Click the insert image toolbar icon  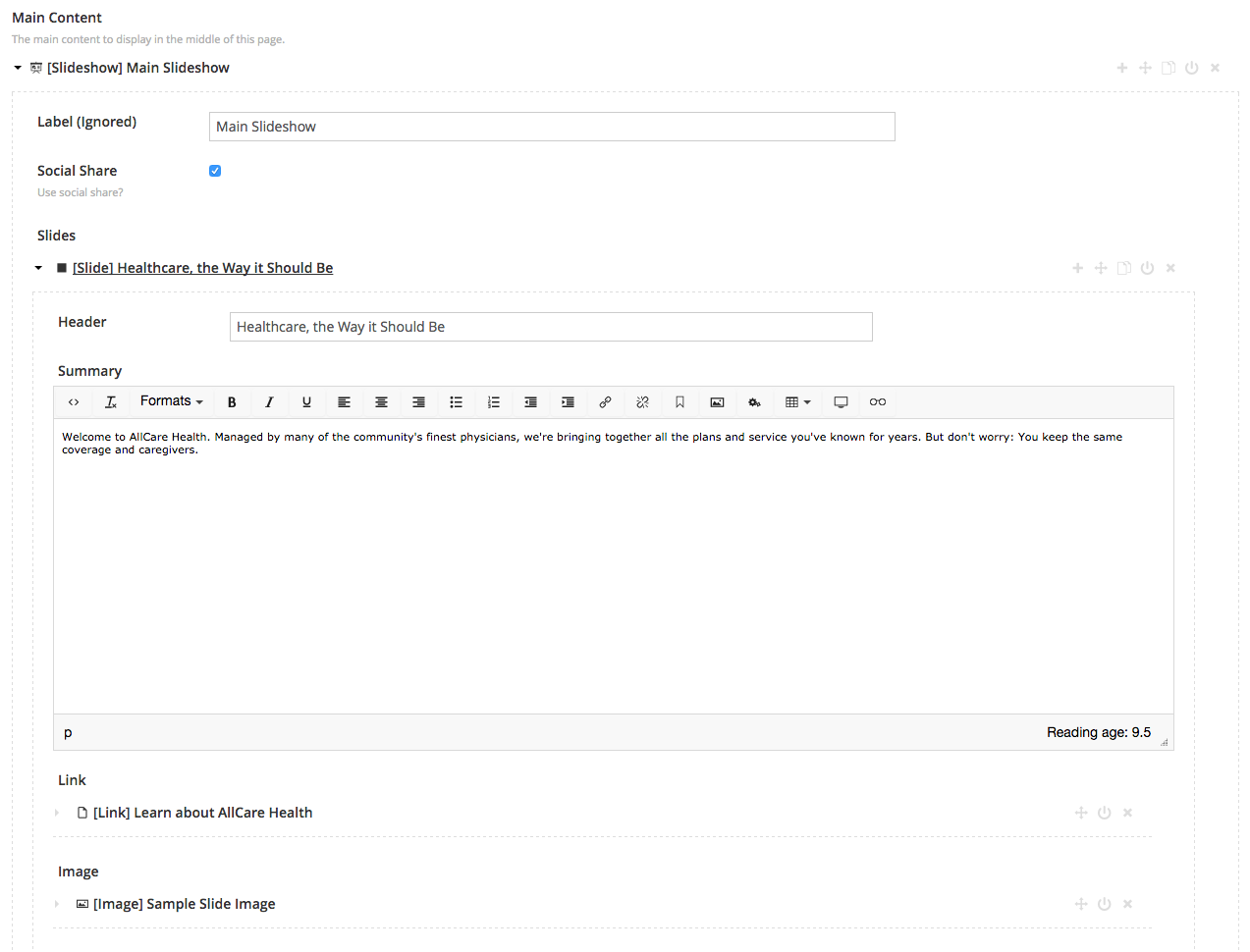(717, 402)
